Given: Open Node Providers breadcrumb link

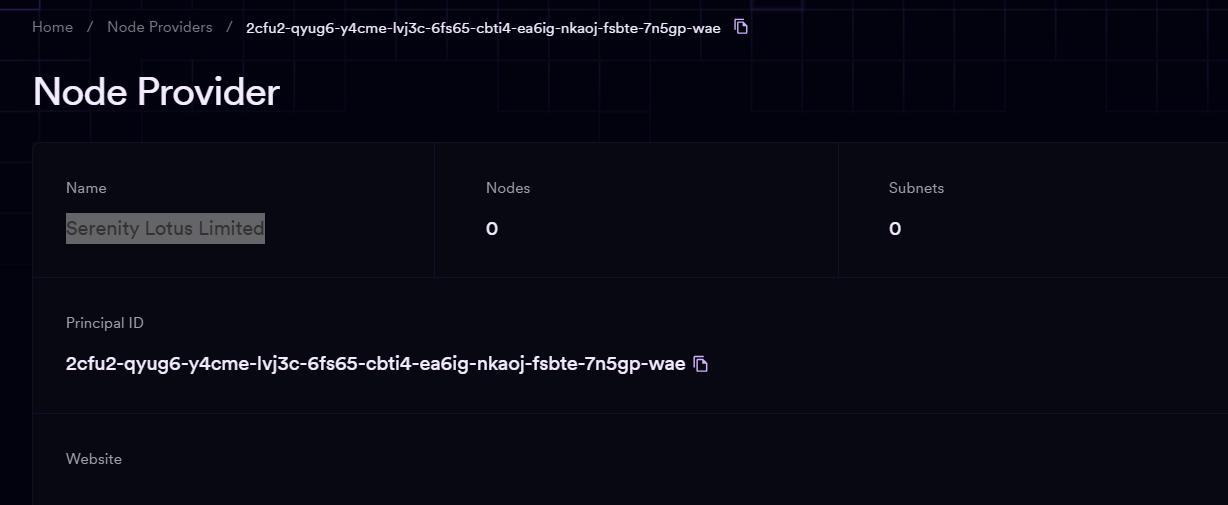Looking at the screenshot, I should [160, 27].
